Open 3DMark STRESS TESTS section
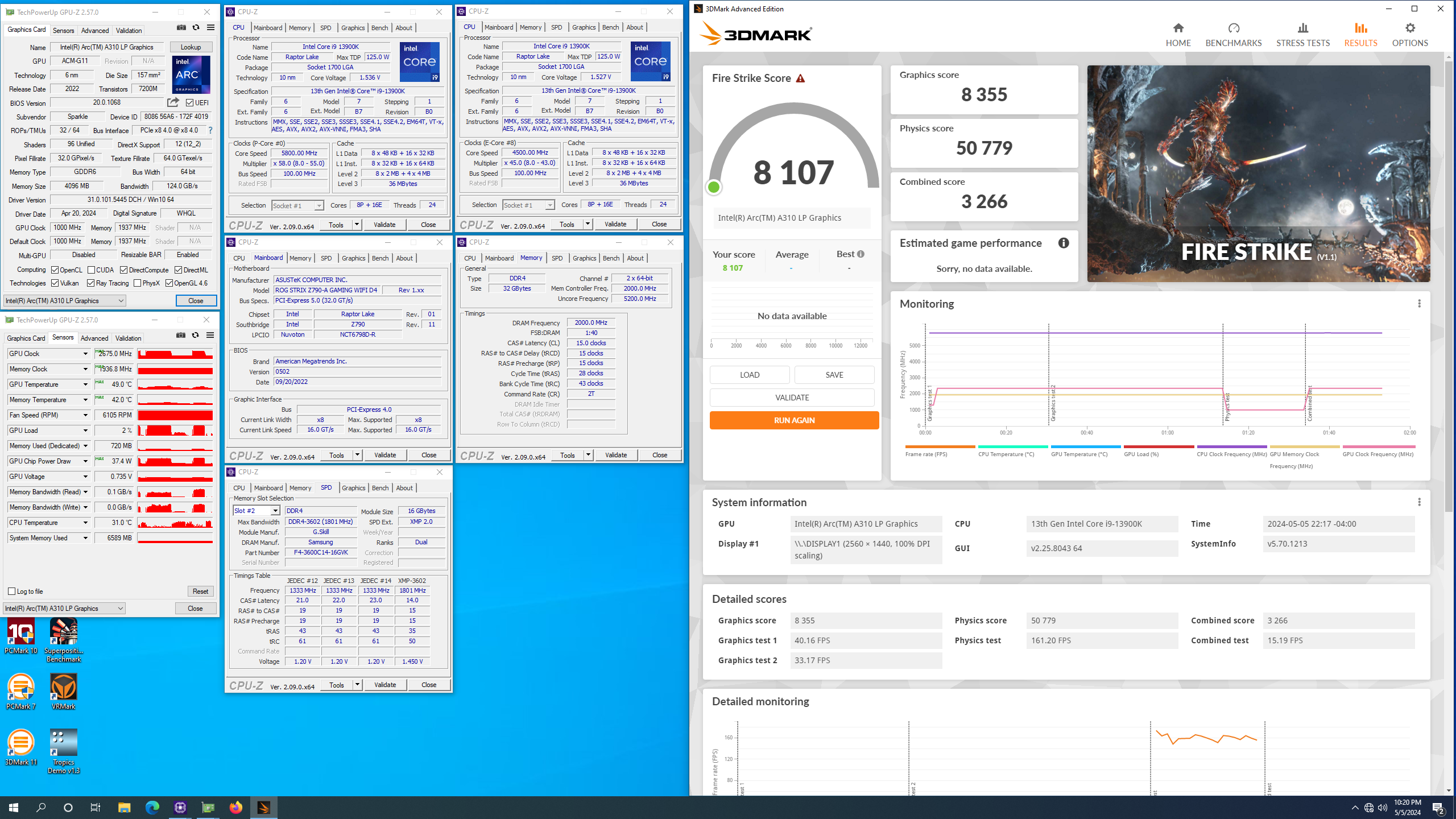1456x819 pixels. (x=1302, y=35)
